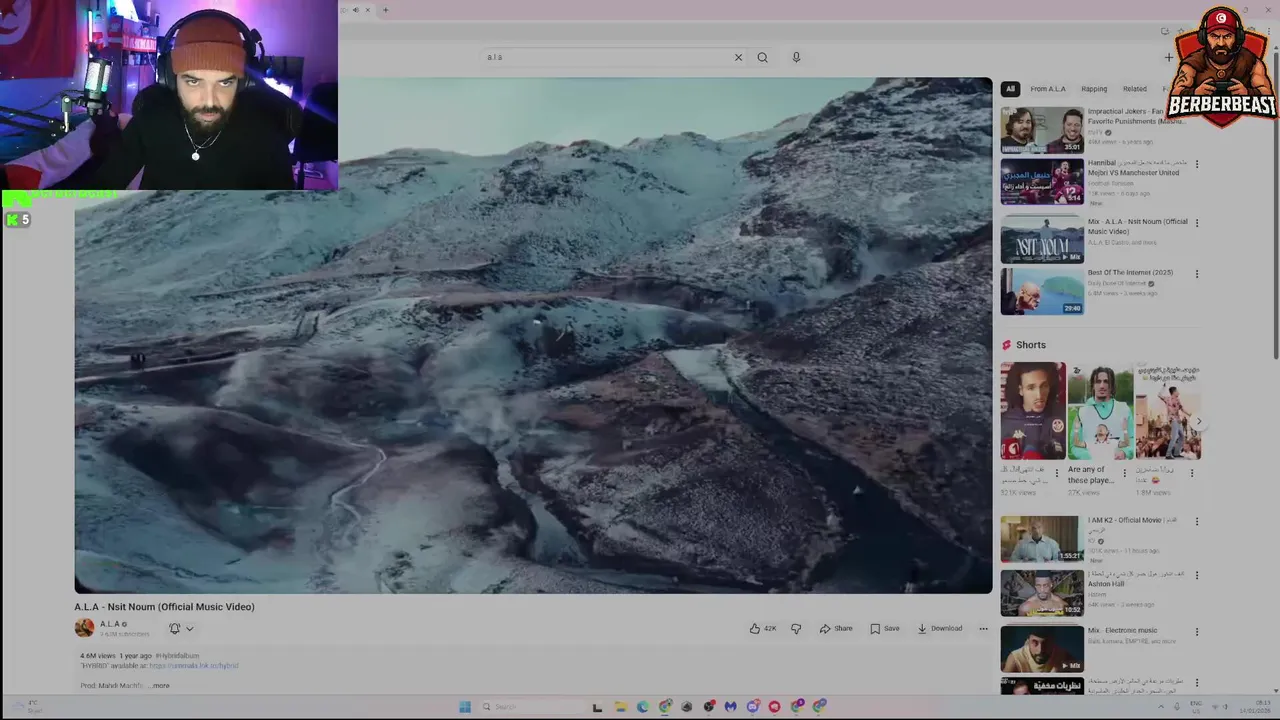Open YouTube Create plus button
This screenshot has height=720, width=1280.
click(x=1168, y=57)
